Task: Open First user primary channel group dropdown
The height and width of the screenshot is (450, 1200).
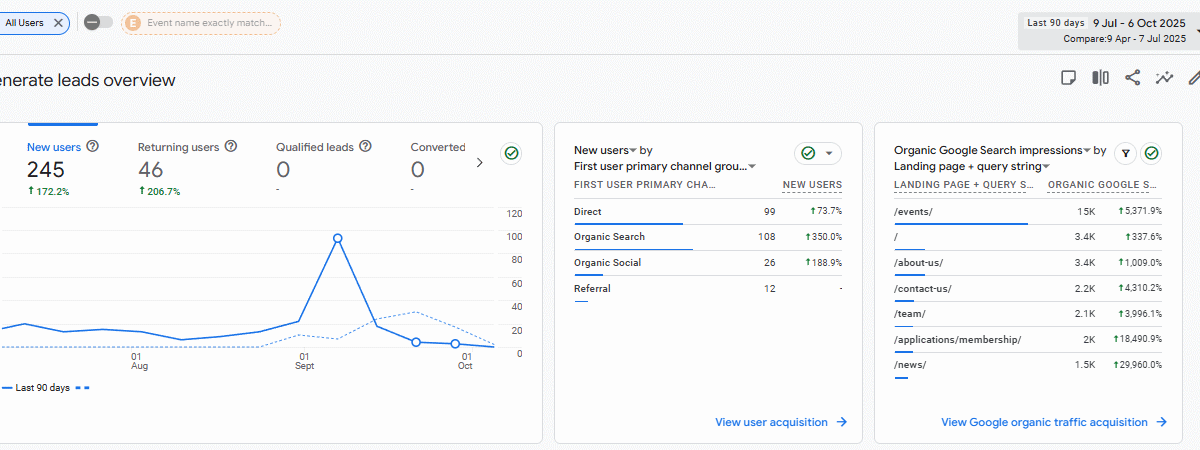Action: (751, 167)
